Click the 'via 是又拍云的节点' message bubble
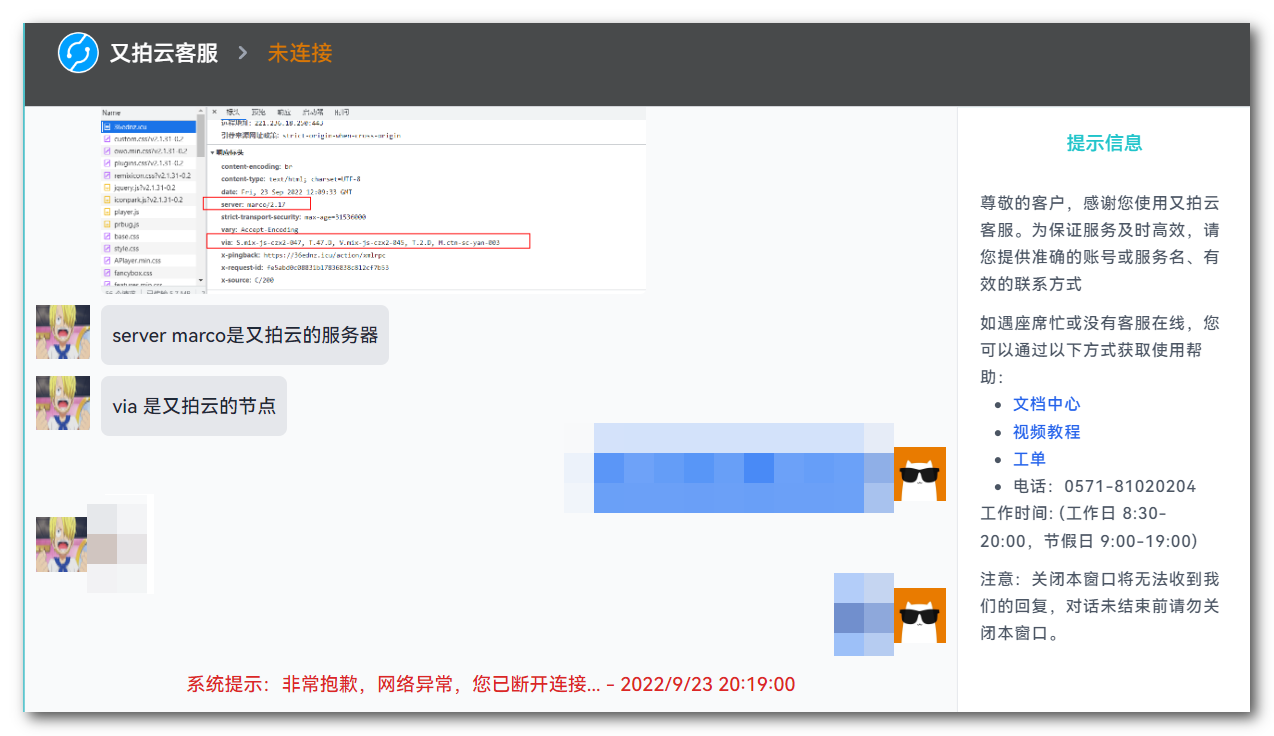The width and height of the screenshot is (1274, 736). [193, 406]
